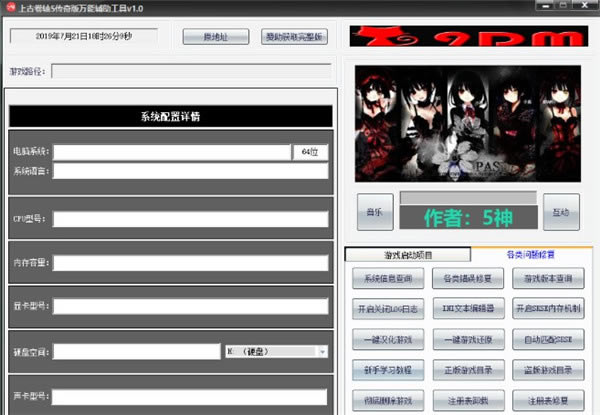600x415 pixels.
Task: Click the date and time display box
Action: [x=84, y=36]
